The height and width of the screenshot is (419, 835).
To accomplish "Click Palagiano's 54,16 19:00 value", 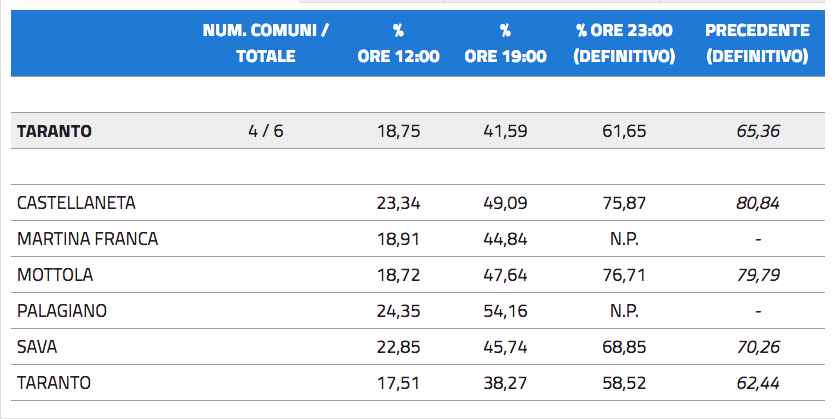I will (505, 310).
